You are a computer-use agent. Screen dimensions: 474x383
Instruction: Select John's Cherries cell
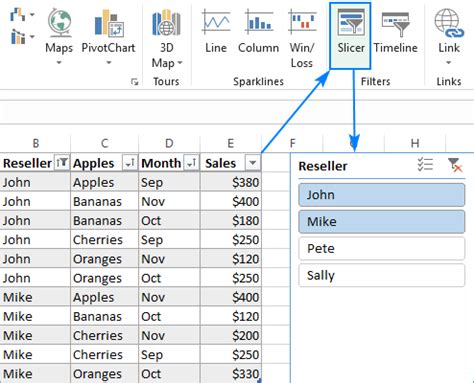click(x=104, y=240)
